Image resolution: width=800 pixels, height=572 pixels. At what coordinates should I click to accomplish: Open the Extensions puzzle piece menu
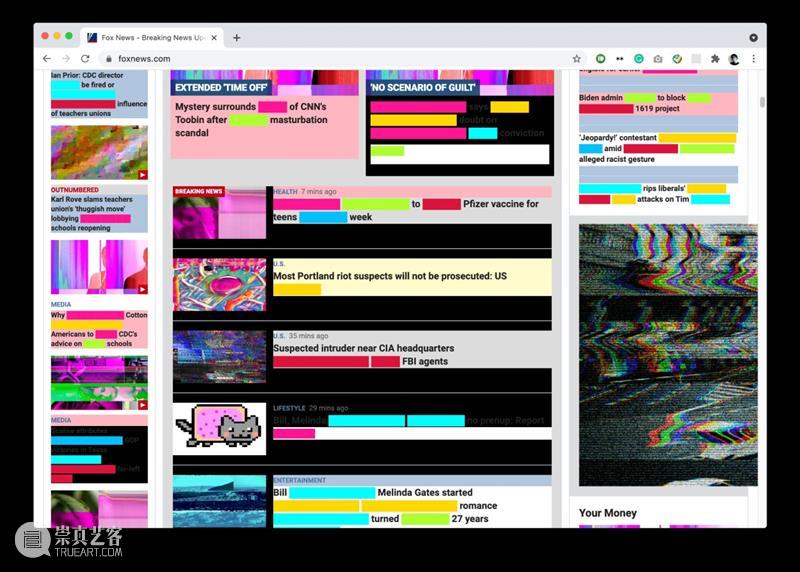715,59
